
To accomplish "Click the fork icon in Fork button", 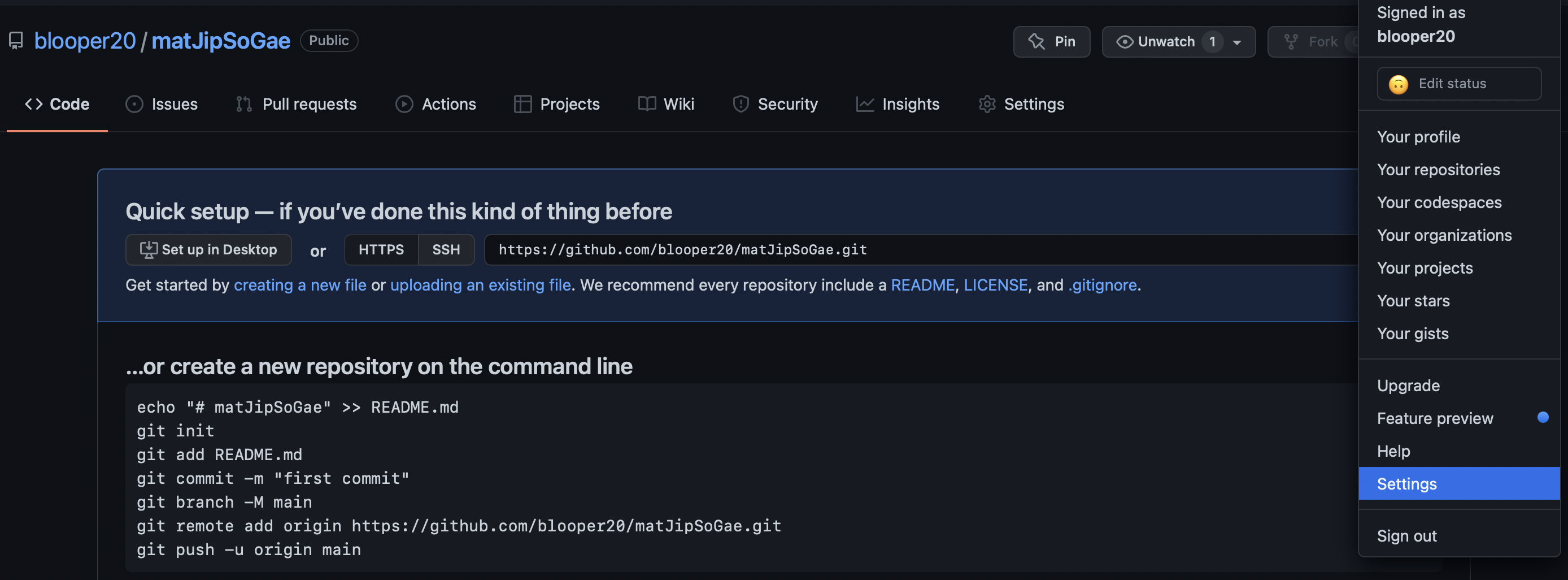I will 1291,41.
